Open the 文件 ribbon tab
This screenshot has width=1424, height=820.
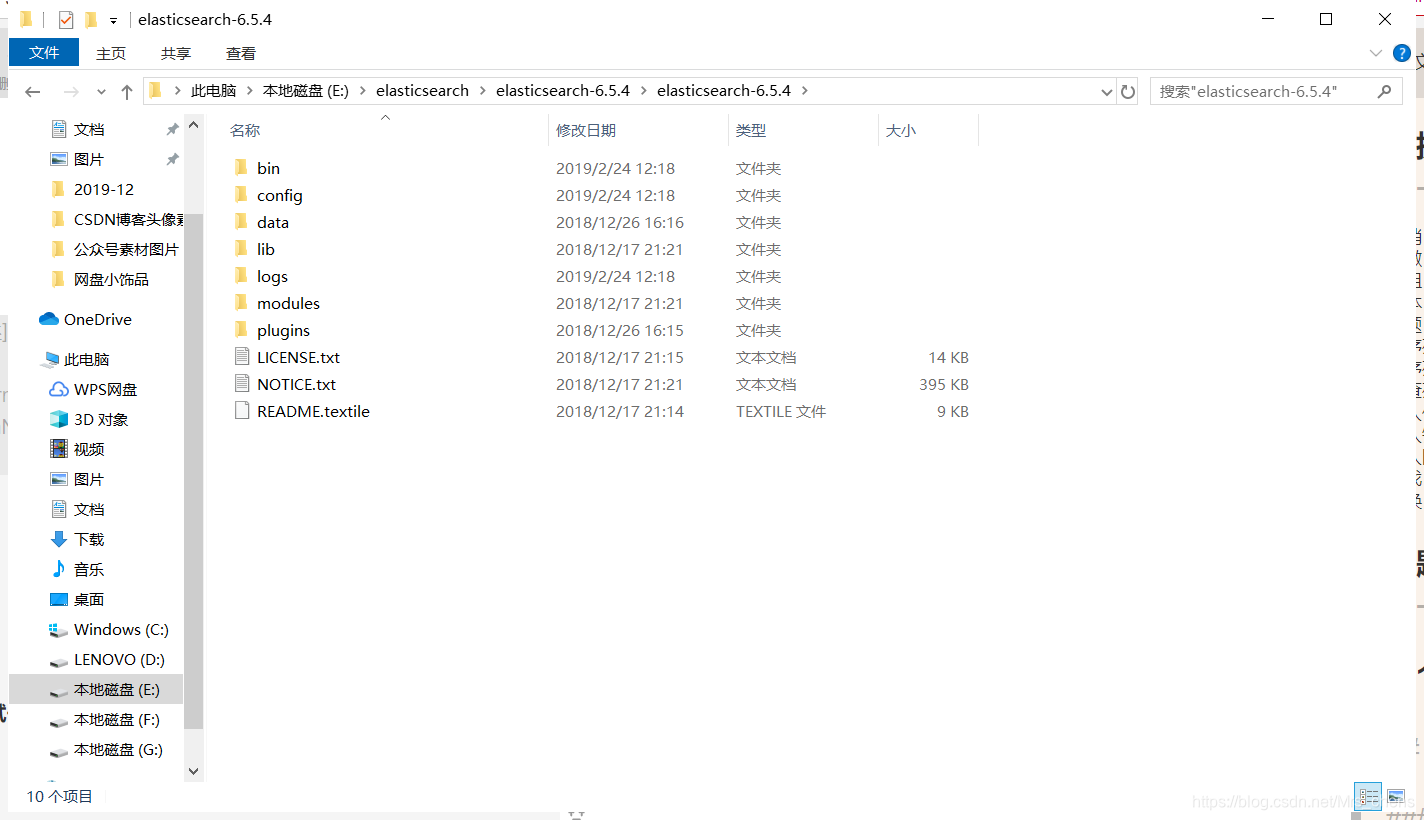(x=44, y=53)
